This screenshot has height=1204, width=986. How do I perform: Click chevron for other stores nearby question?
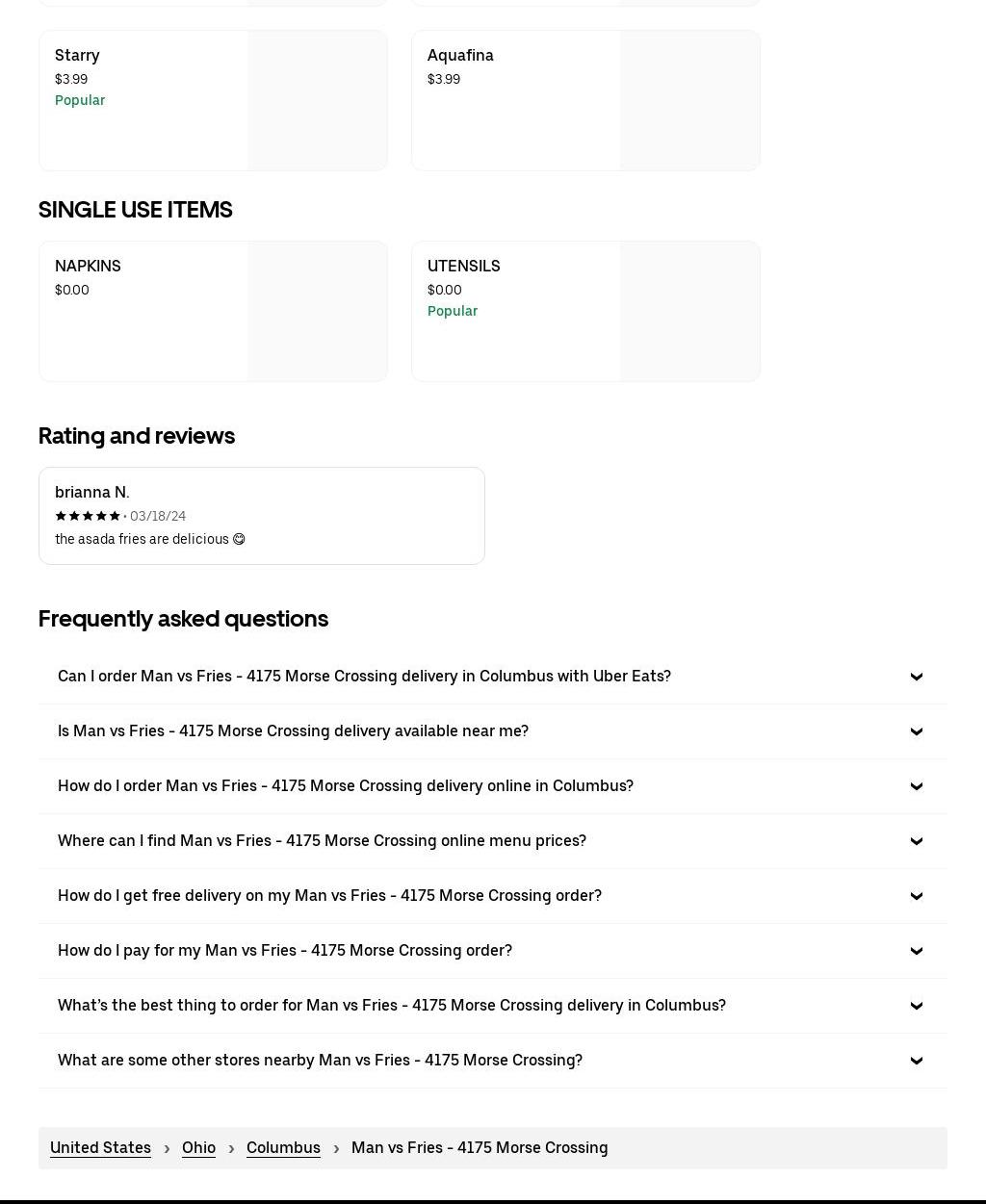click(916, 1061)
